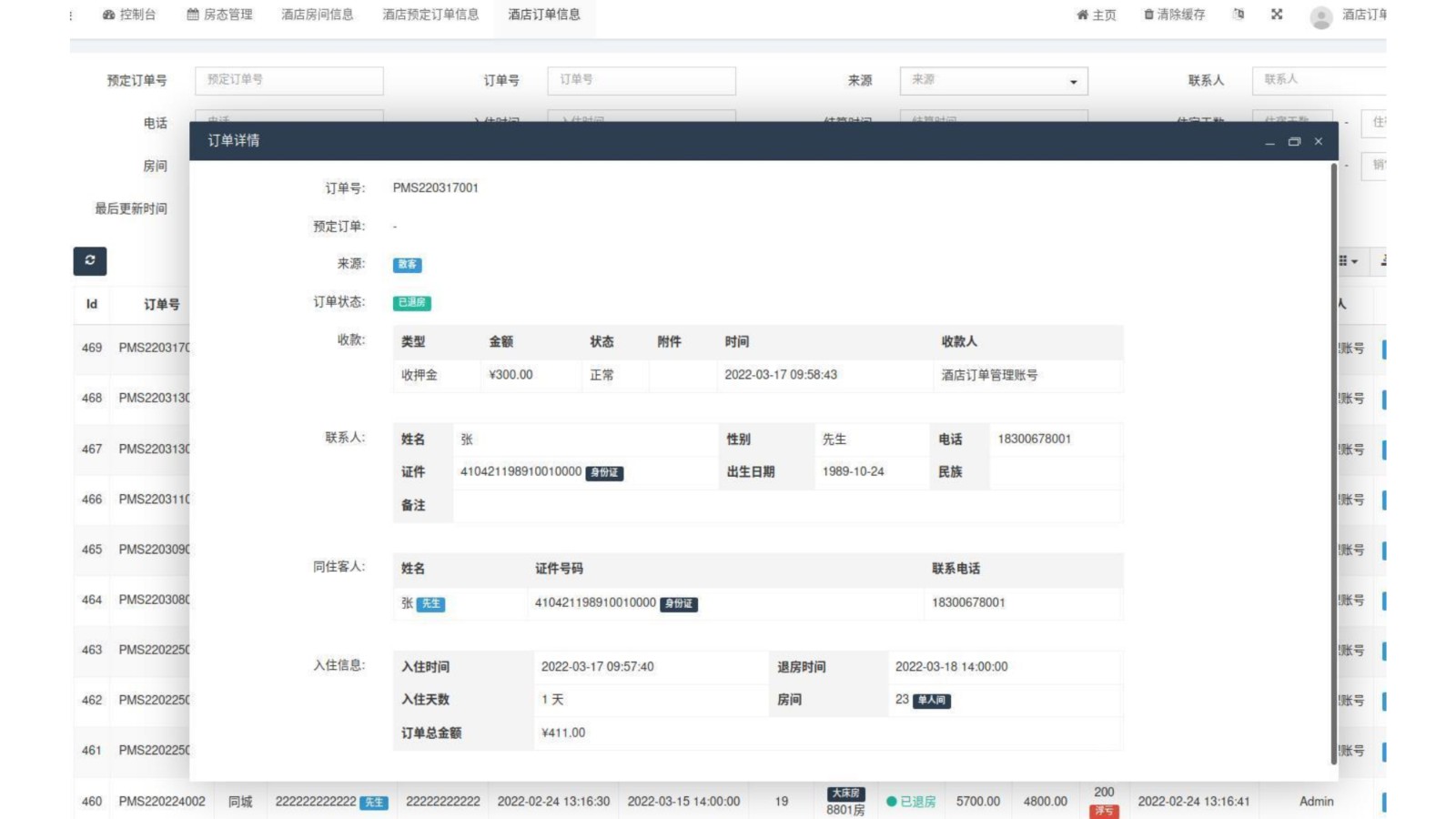The image size is (1456, 819).
Task: Click the 预定订单号 search input
Action: 289,80
